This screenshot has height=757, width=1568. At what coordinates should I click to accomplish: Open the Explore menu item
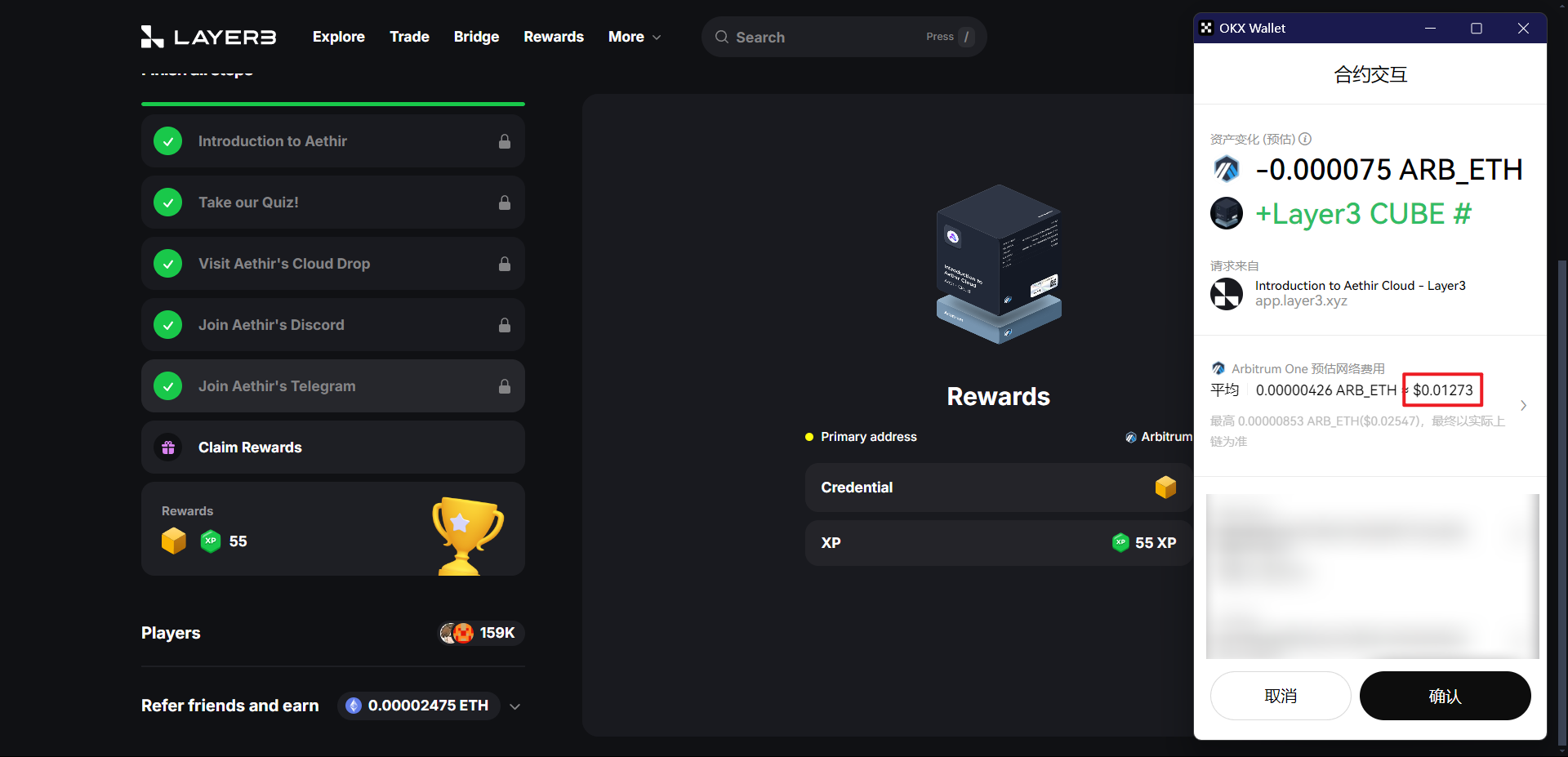coord(338,37)
